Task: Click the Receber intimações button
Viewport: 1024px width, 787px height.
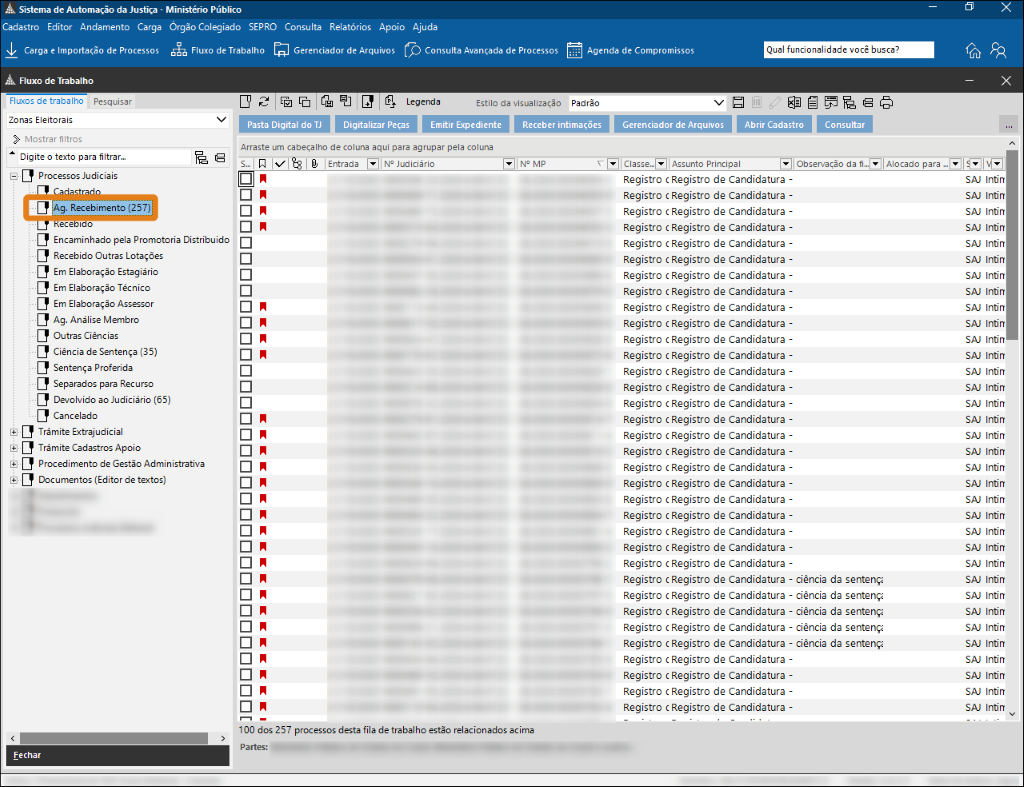Action: 562,125
